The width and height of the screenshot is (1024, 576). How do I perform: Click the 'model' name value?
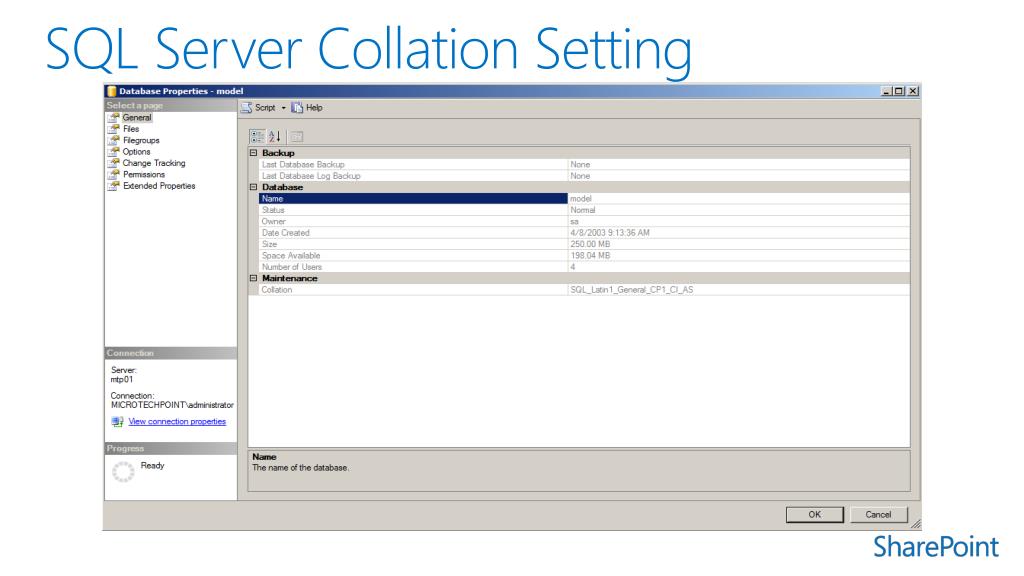[x=581, y=199]
